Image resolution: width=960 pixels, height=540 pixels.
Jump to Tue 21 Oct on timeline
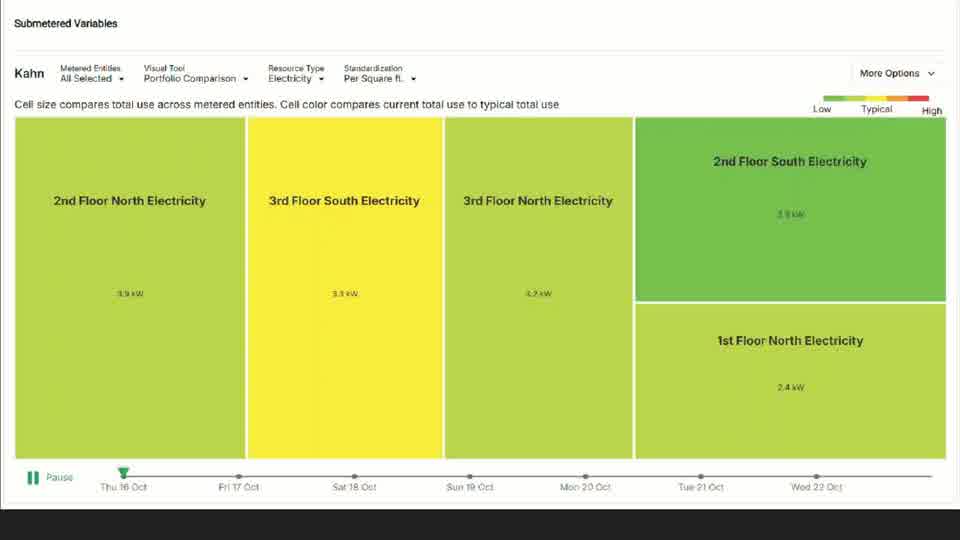700,476
